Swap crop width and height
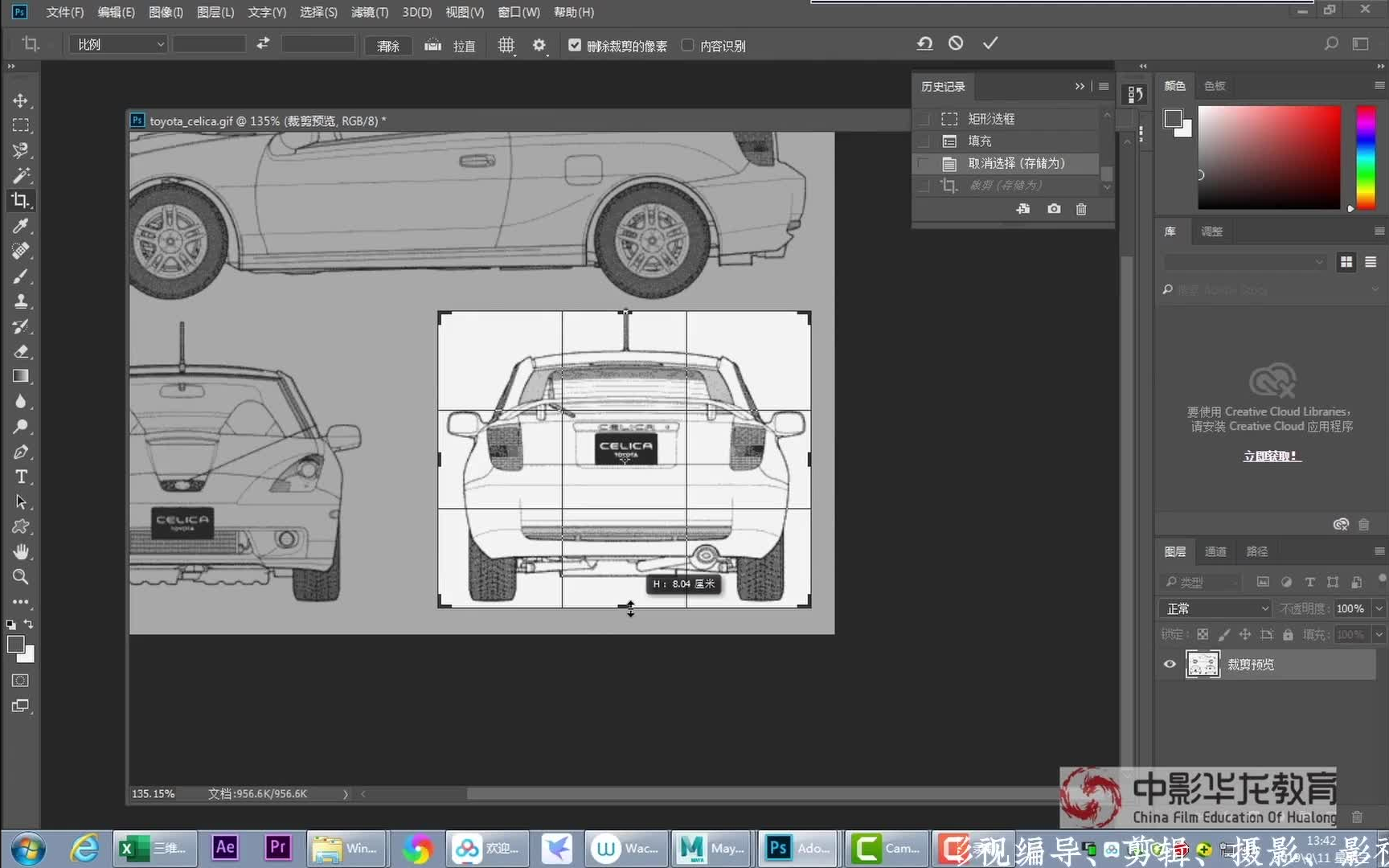The width and height of the screenshot is (1389, 868). [263, 43]
